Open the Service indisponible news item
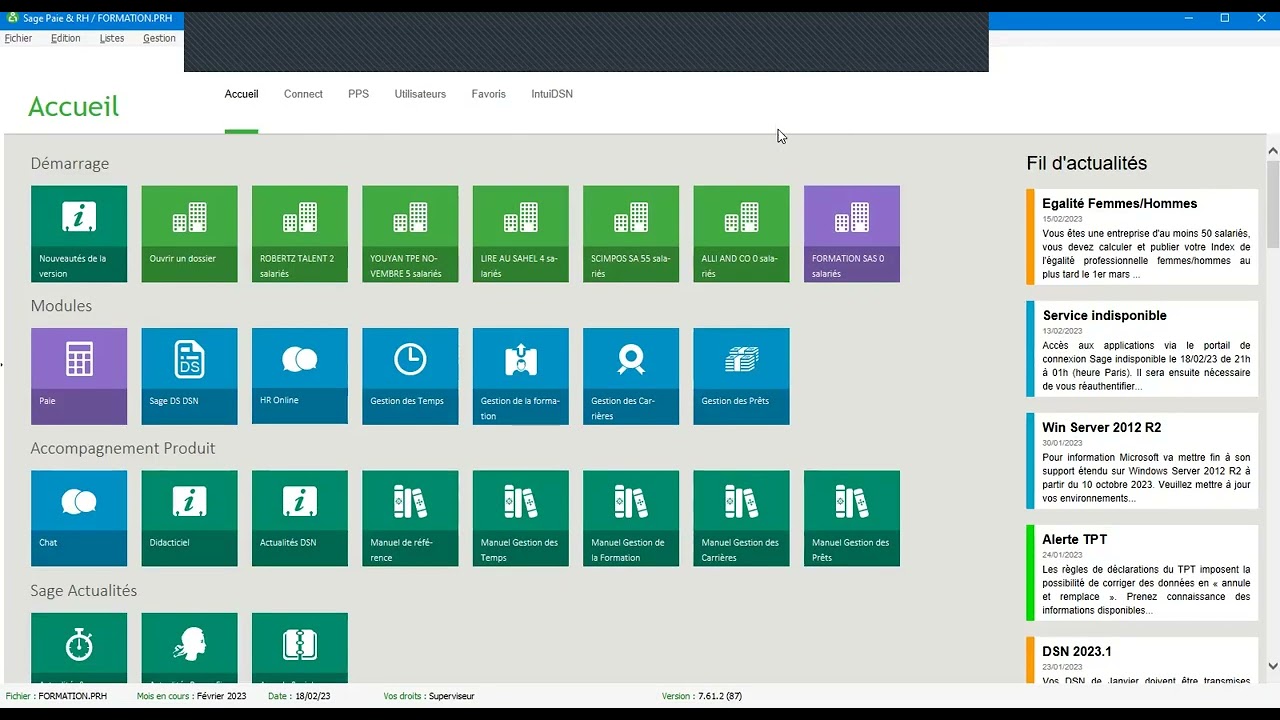The height and width of the screenshot is (720, 1280). 1143,349
